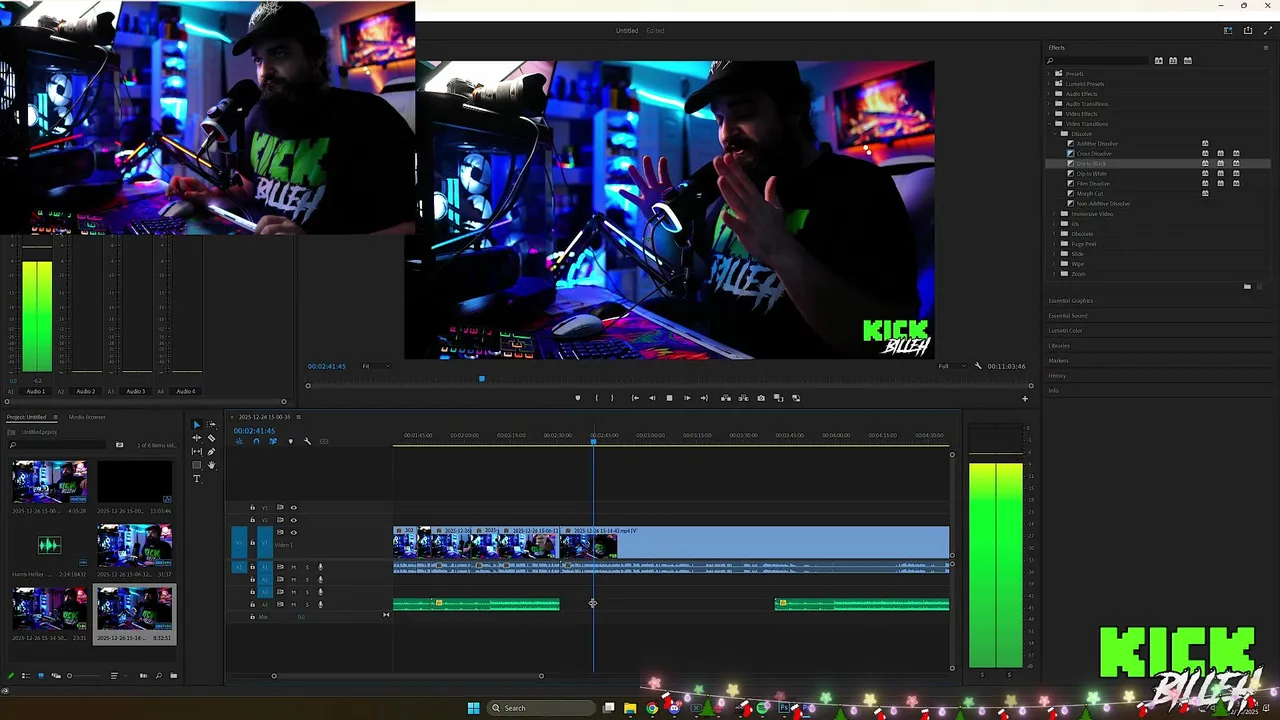This screenshot has width=1280, height=720.
Task: Enable voice-over record on track A2
Action: [x=320, y=579]
